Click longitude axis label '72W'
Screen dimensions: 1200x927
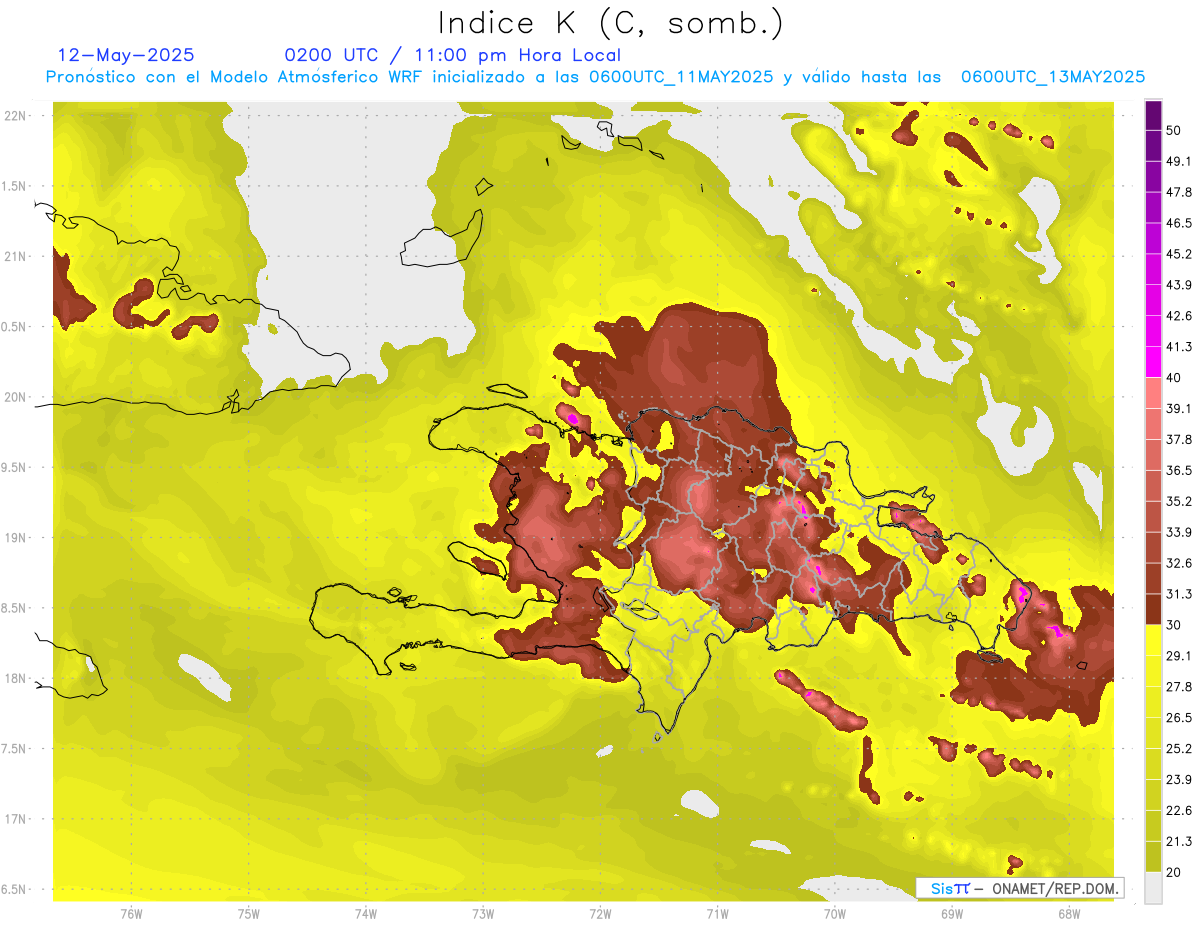tap(600, 913)
